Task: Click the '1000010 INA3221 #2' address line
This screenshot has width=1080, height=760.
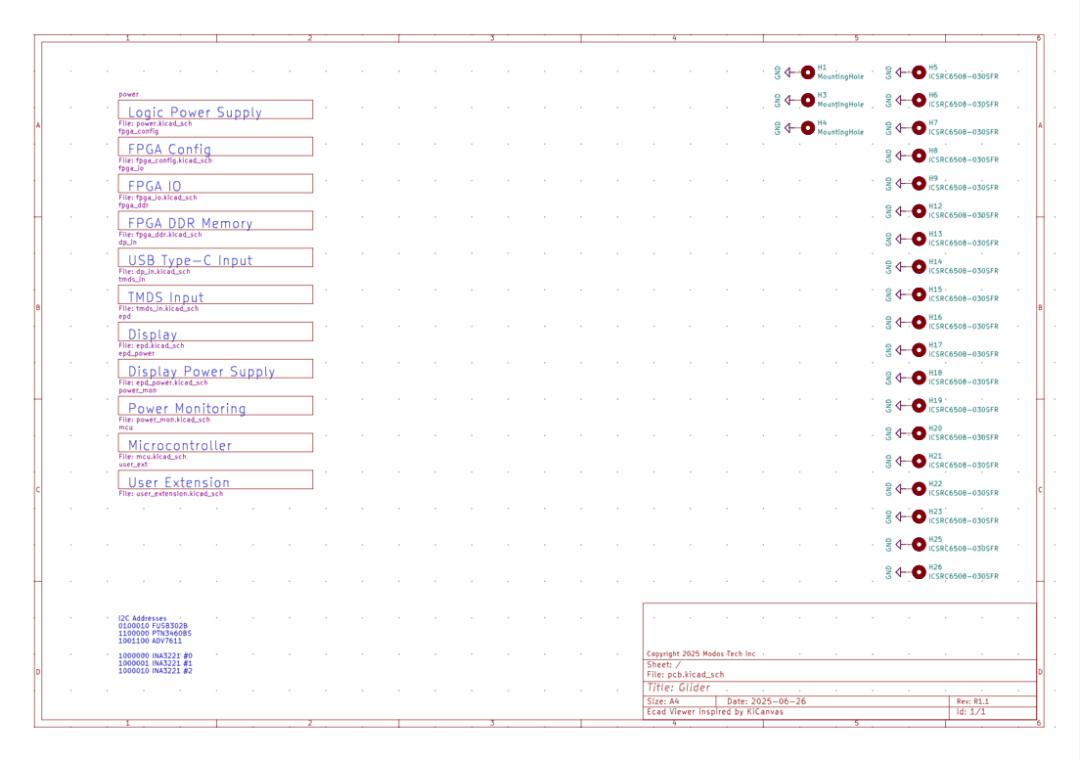Action: 155,670
